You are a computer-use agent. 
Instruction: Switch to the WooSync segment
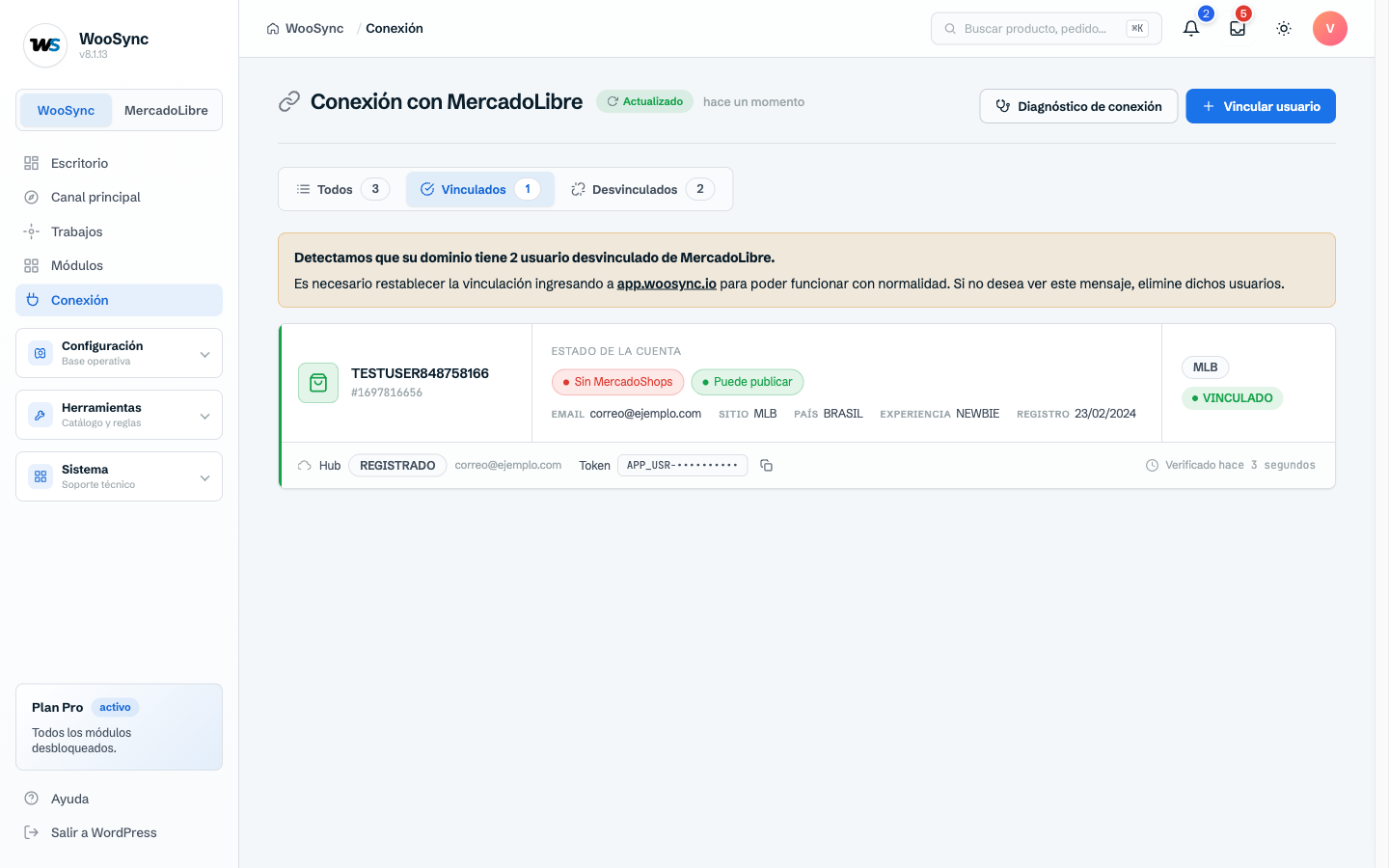pos(66,110)
